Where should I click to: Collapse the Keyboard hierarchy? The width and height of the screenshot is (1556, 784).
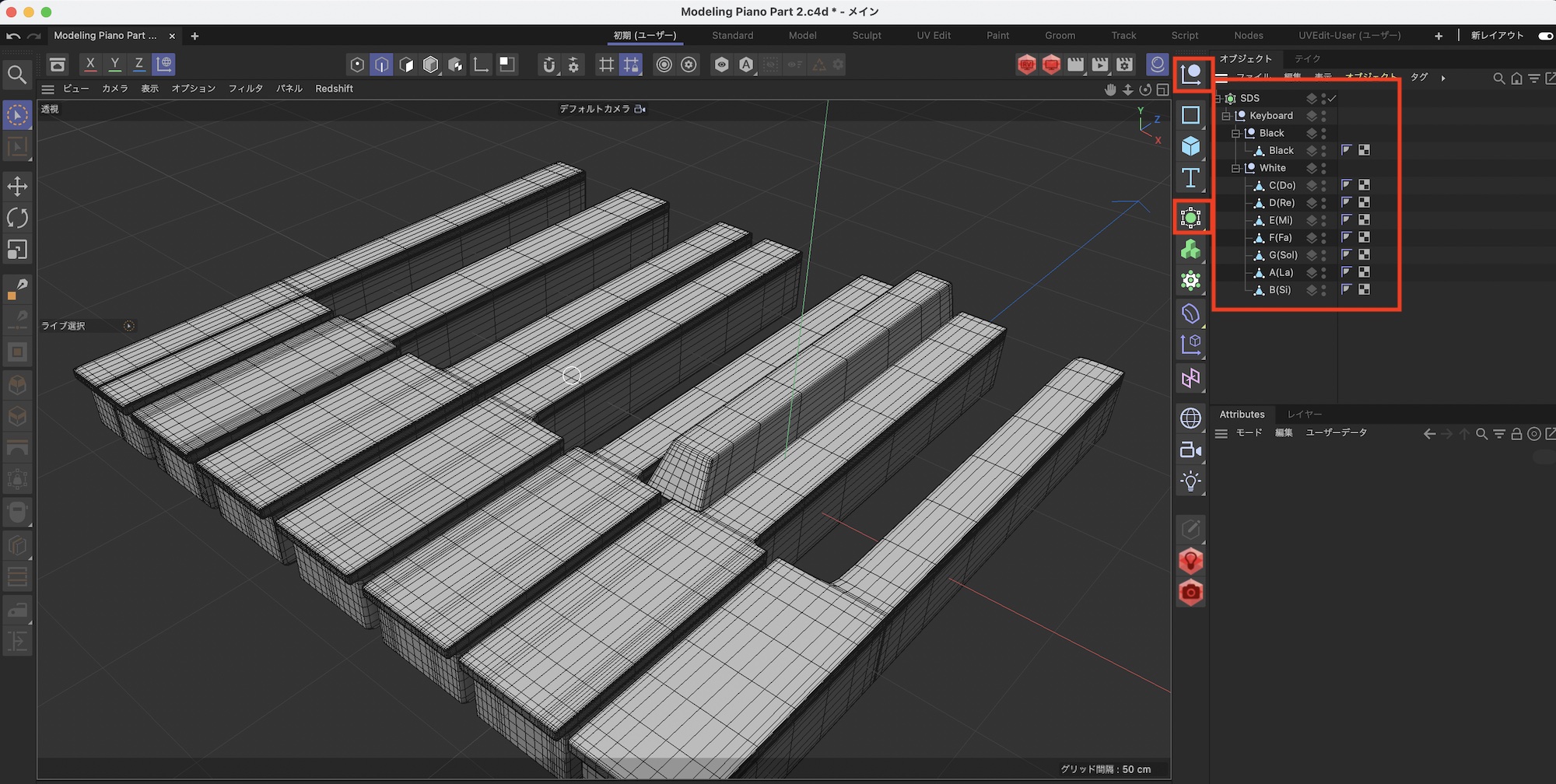point(1226,117)
